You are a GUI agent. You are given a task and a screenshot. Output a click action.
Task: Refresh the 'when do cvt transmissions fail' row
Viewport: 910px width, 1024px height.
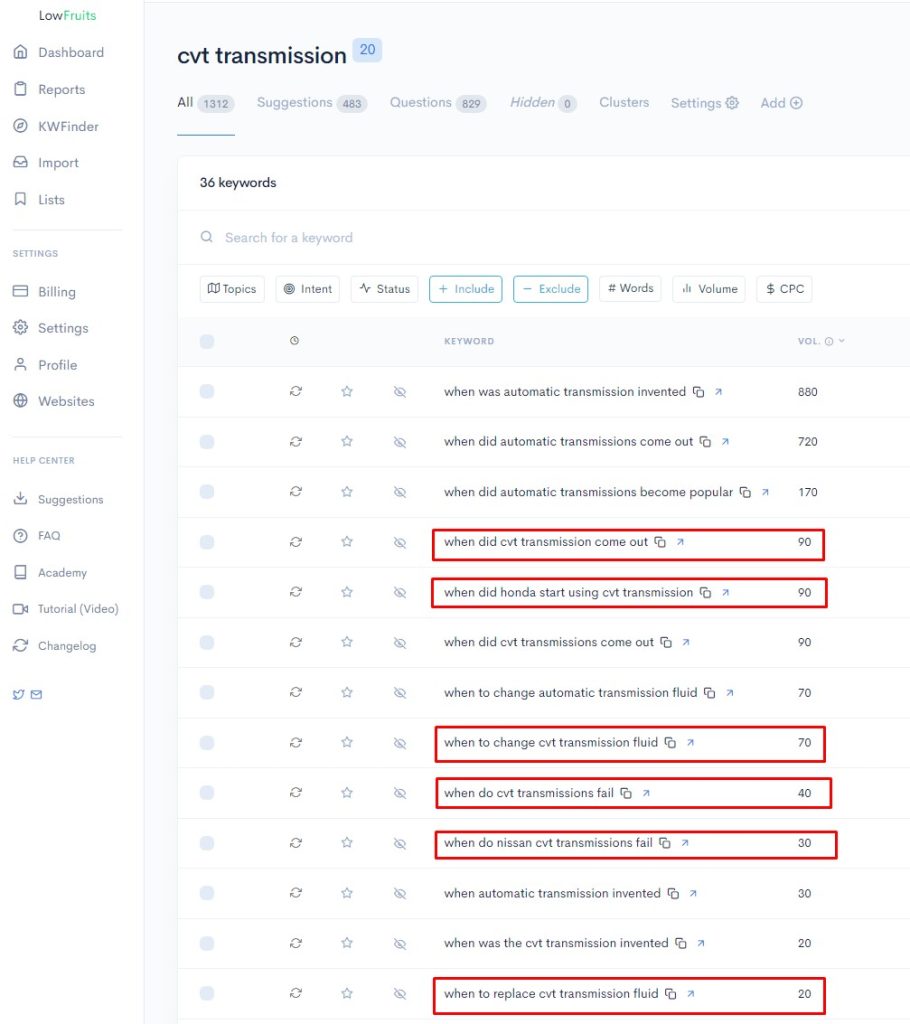click(x=296, y=793)
